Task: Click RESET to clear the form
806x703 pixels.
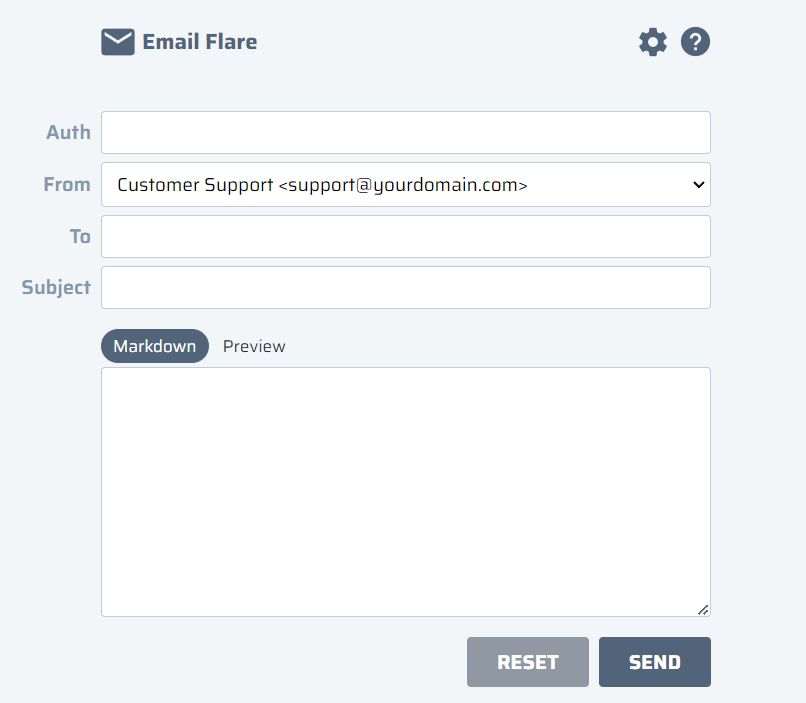Action: (x=527, y=661)
